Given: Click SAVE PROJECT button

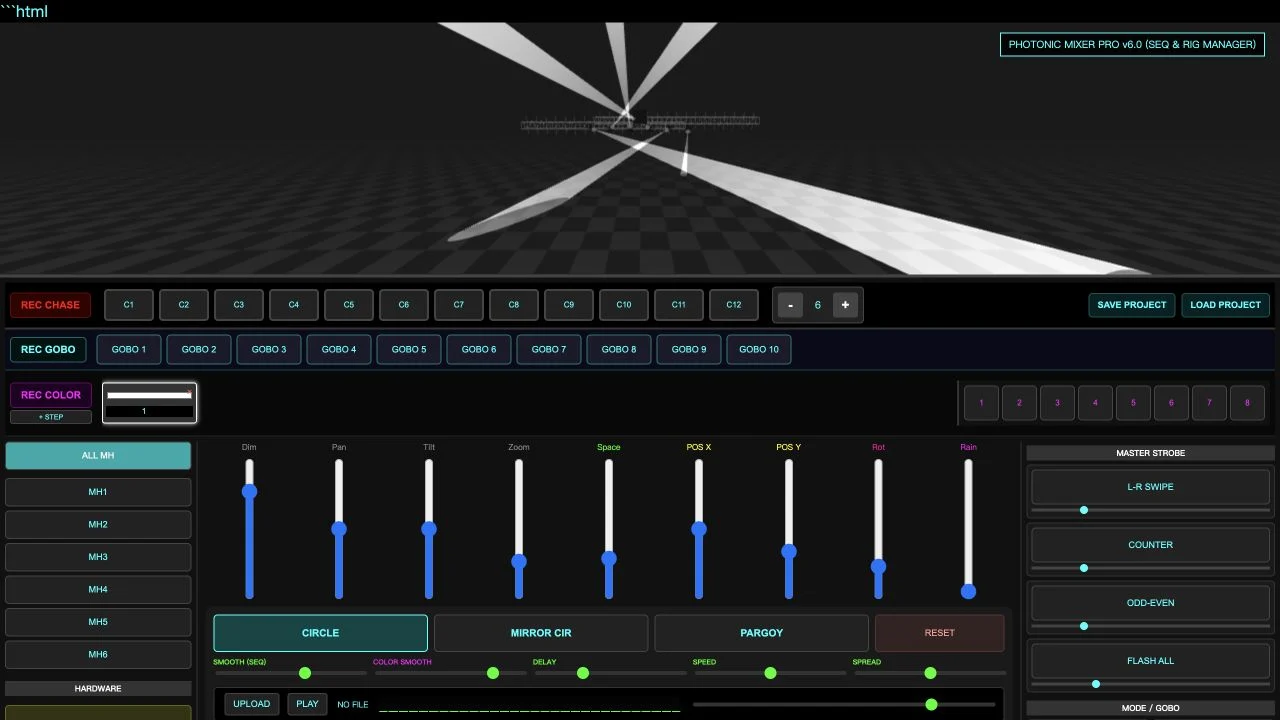Looking at the screenshot, I should 1132,305.
